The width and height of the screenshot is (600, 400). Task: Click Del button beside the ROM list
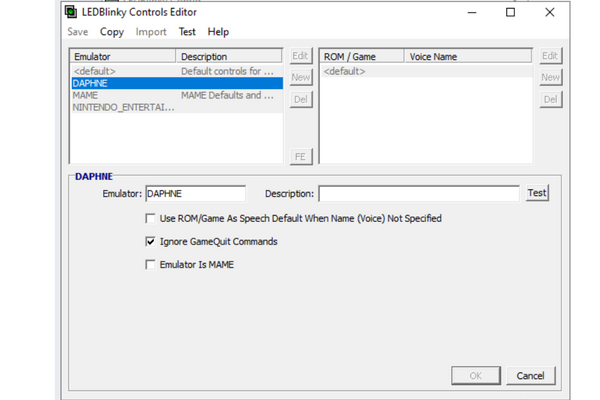click(551, 100)
